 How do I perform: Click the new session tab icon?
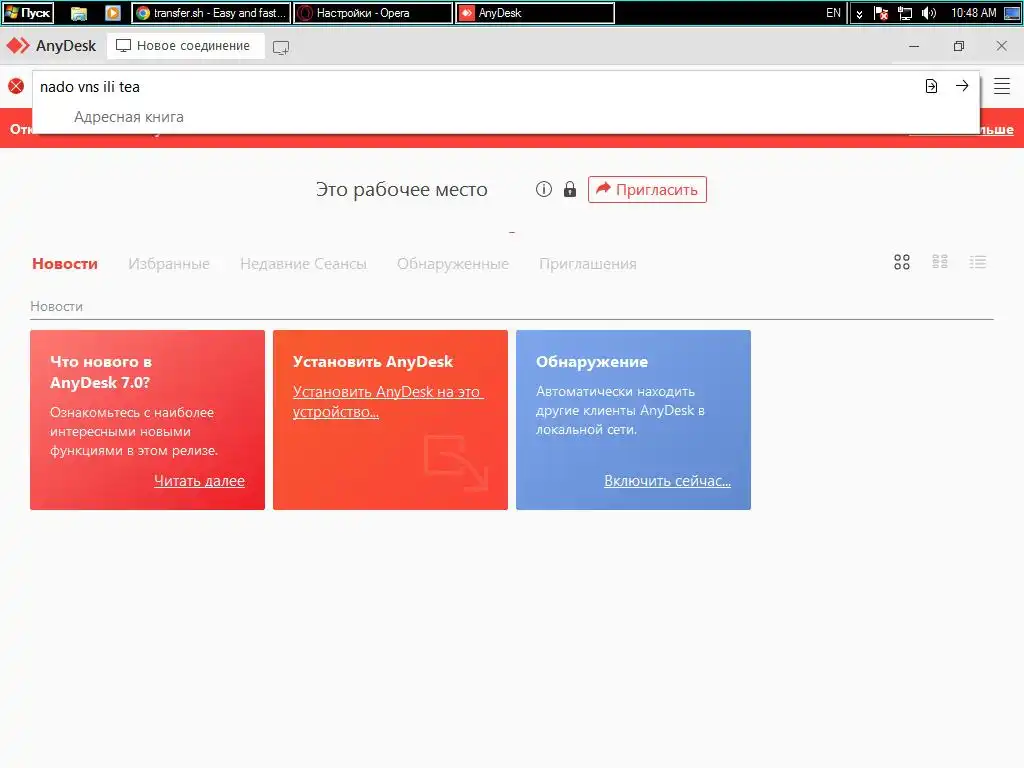click(x=281, y=47)
